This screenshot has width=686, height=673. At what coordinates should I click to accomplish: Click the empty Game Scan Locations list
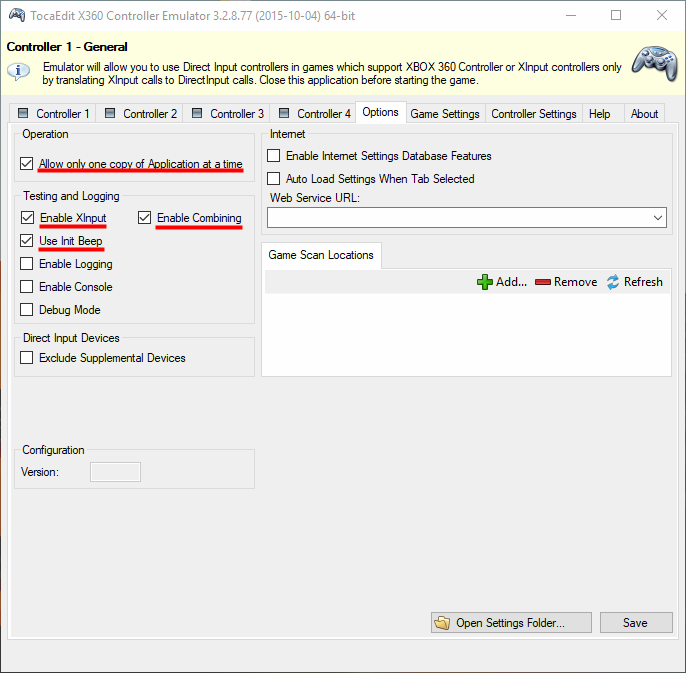pos(467,334)
